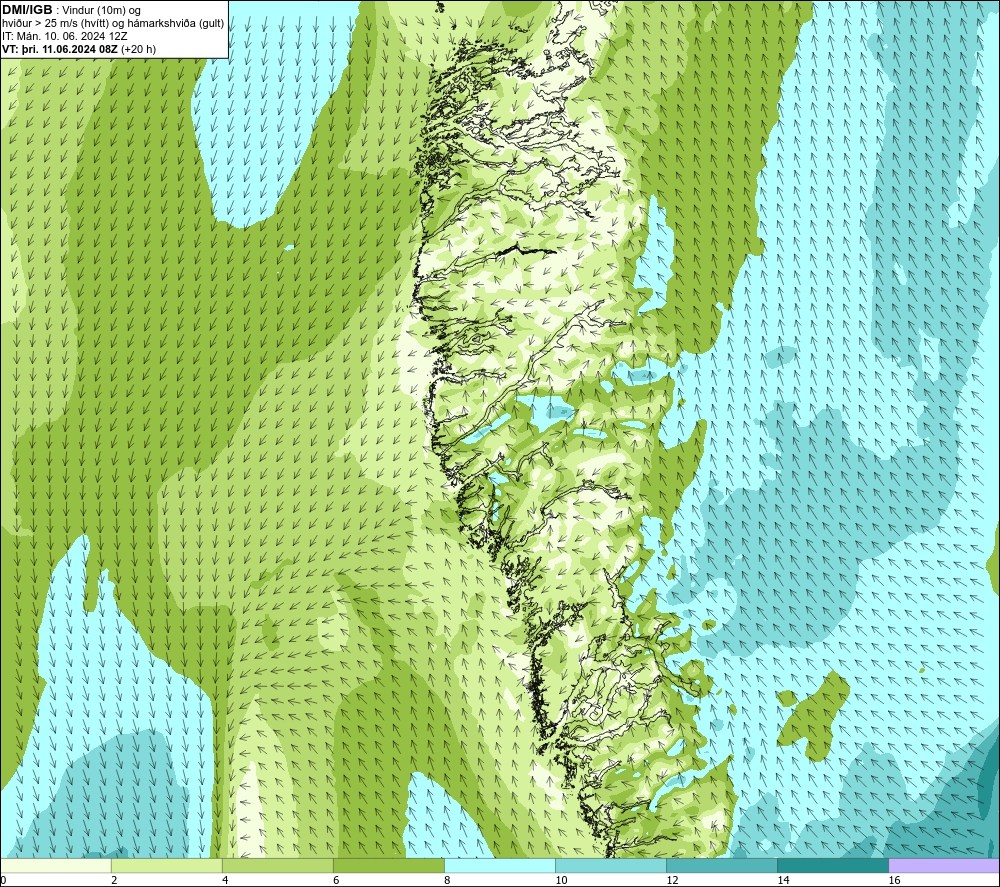Screen dimensions: 1000x887
Task: Click the 'hviður > 25 m/s' description line
Action: click(113, 24)
